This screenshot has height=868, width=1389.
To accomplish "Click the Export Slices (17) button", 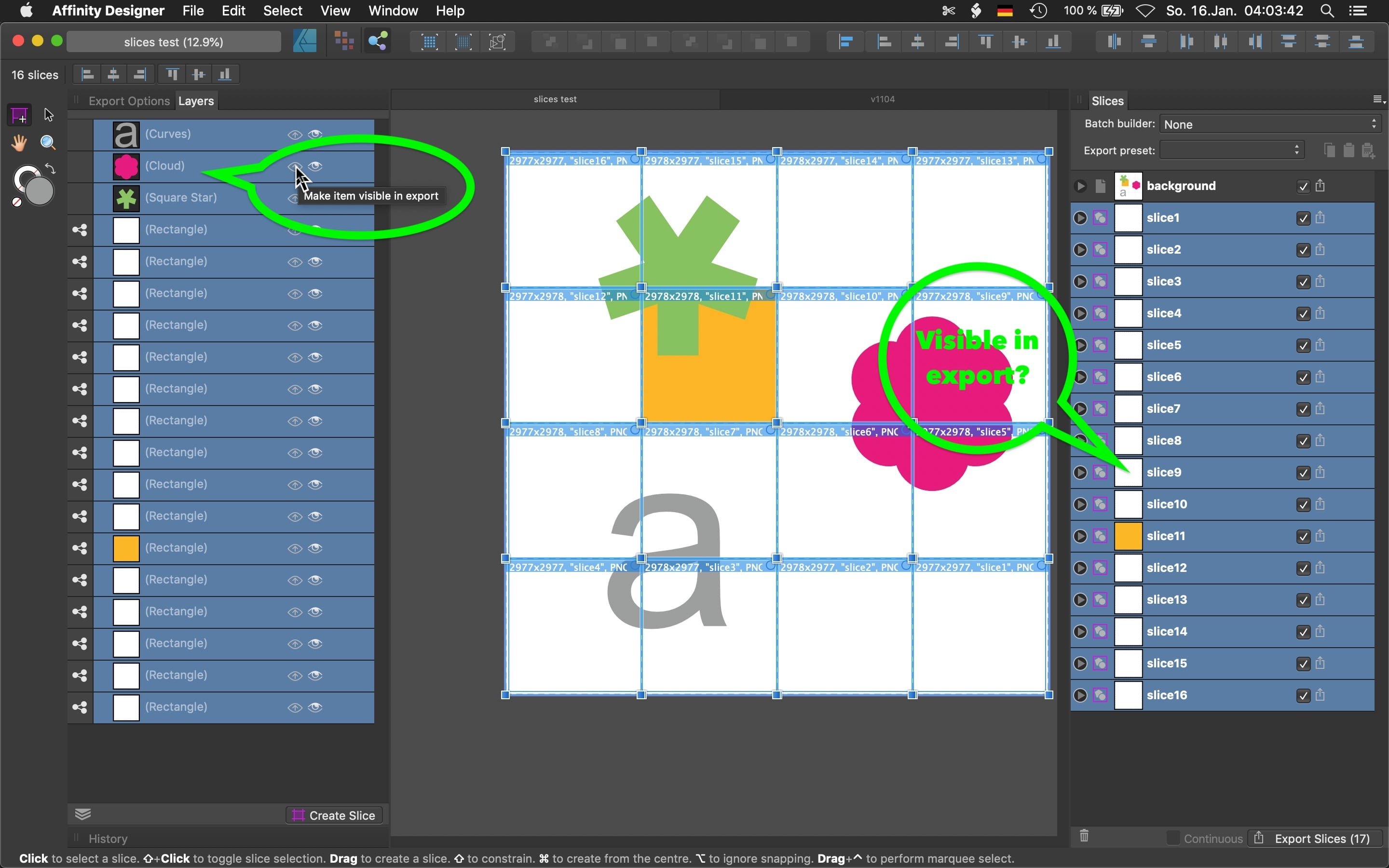I will [x=1314, y=838].
